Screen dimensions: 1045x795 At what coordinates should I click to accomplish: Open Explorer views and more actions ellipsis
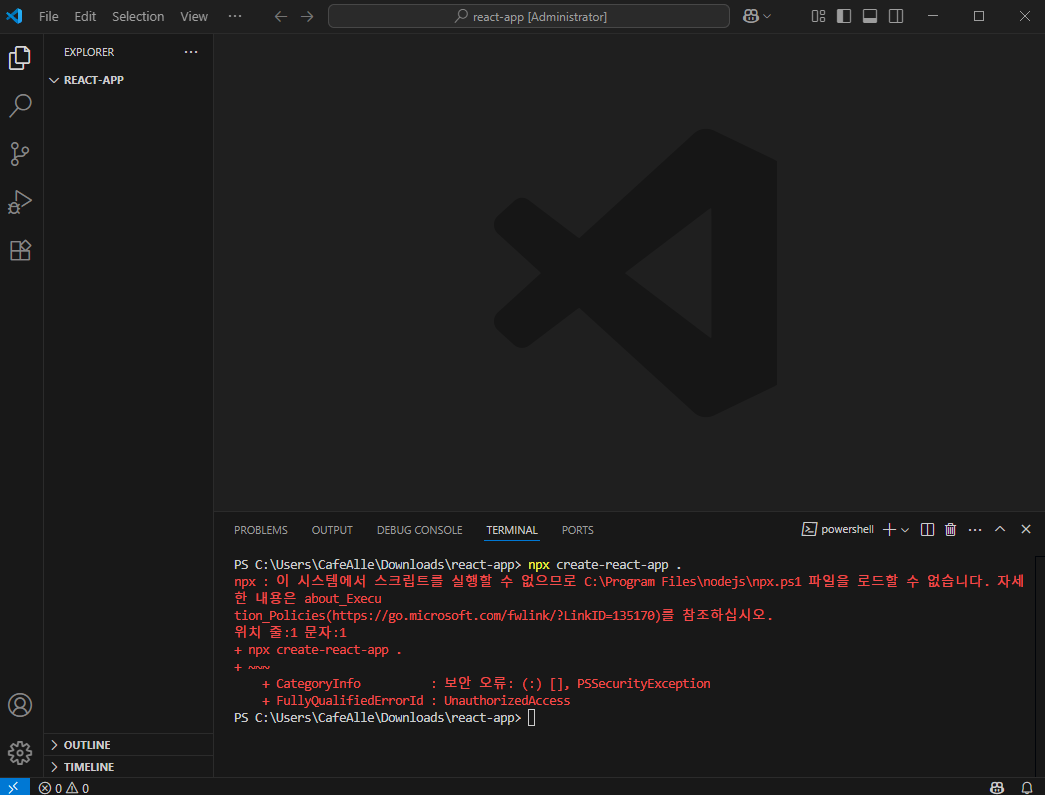[191, 52]
